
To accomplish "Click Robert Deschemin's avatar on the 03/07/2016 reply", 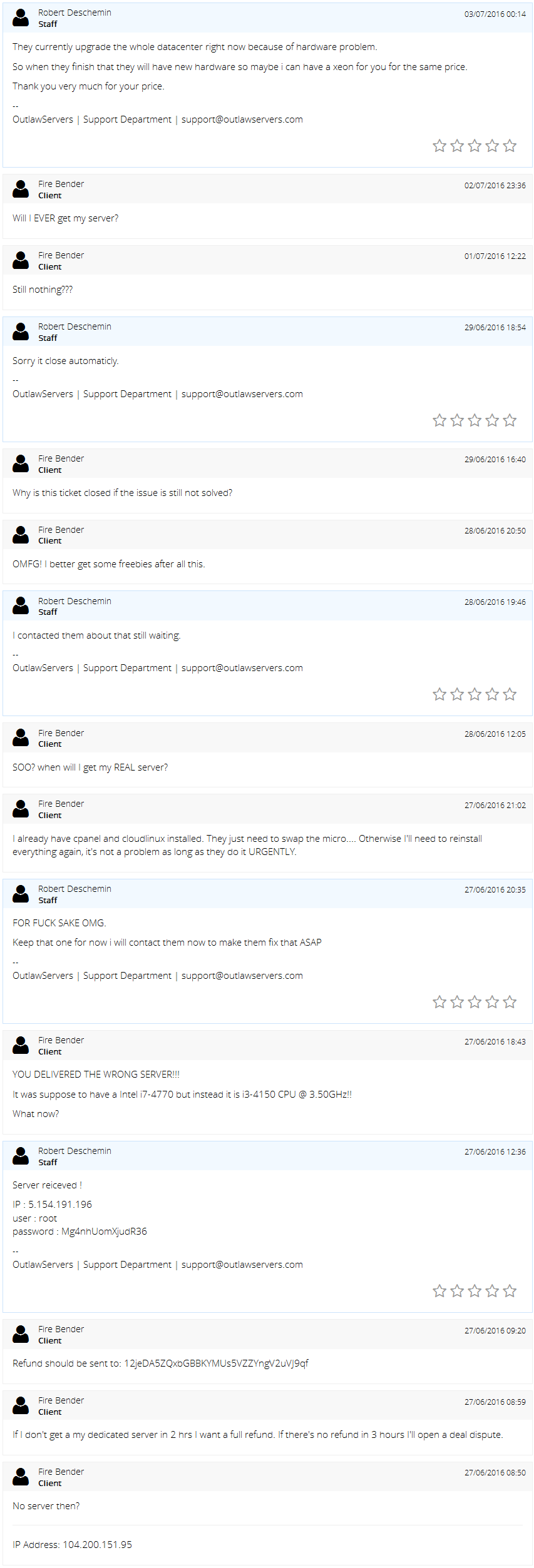I will (x=21, y=18).
